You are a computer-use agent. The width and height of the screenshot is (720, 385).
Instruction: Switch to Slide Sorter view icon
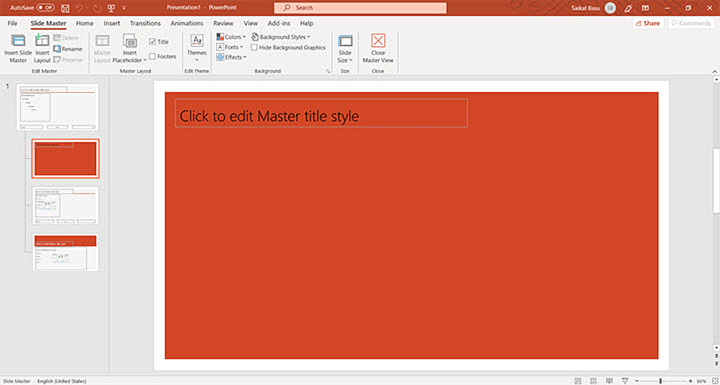tap(593, 381)
